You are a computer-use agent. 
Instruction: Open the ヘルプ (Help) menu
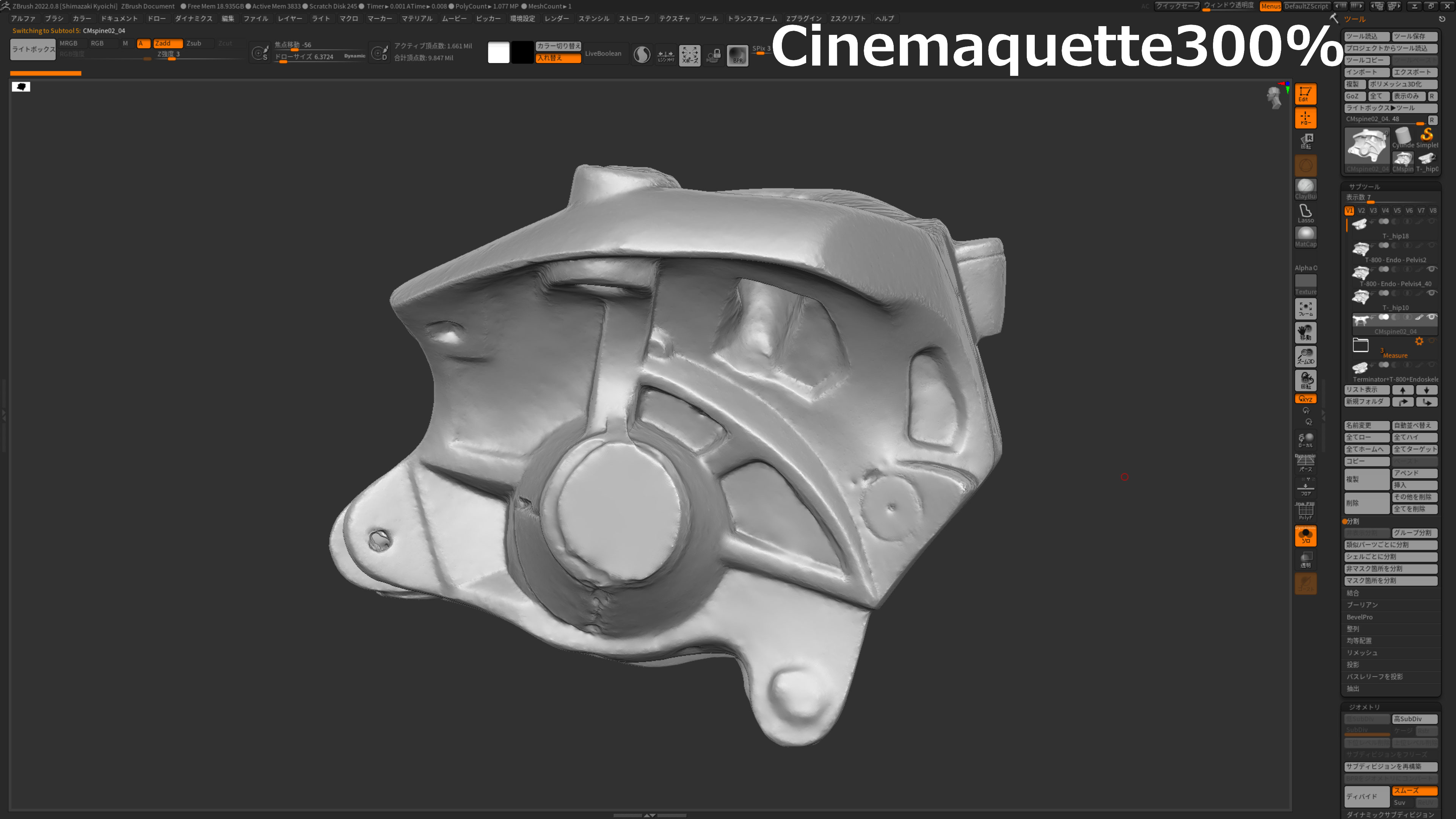pos(885,19)
